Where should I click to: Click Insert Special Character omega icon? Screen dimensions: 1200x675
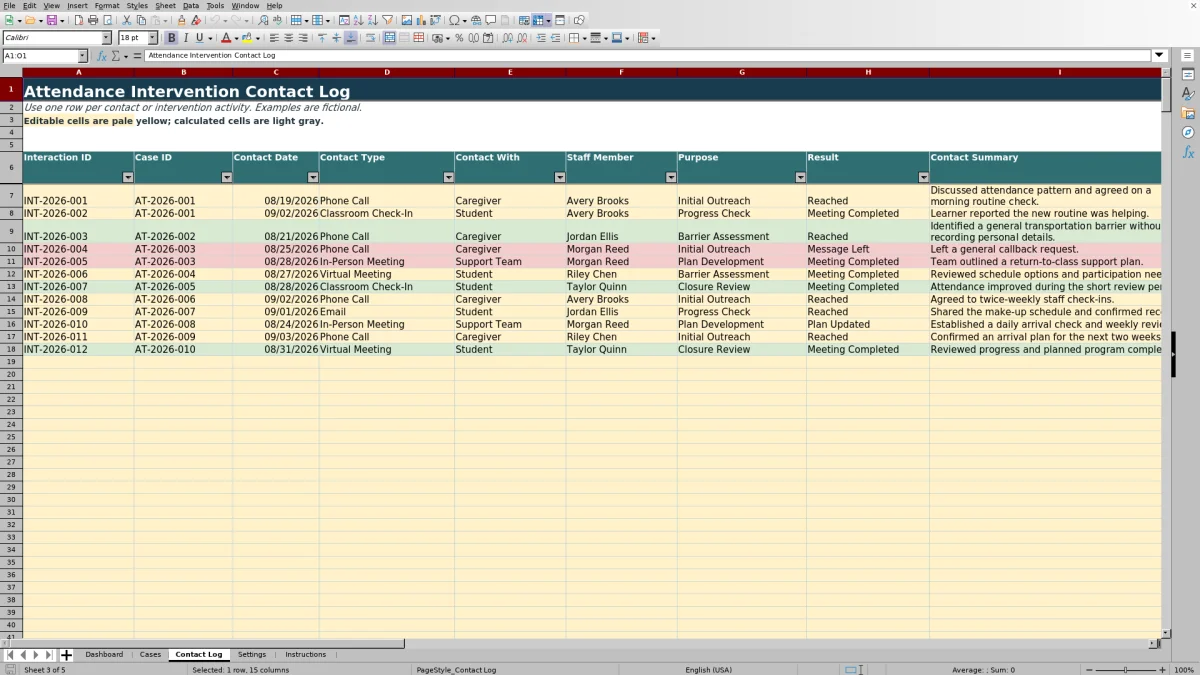455,20
